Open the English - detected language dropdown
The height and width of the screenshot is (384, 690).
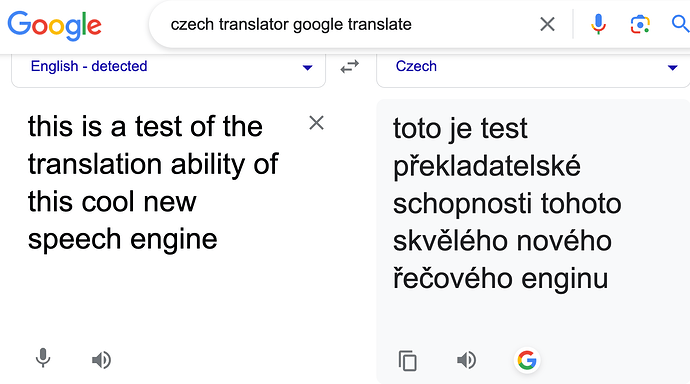[169, 68]
